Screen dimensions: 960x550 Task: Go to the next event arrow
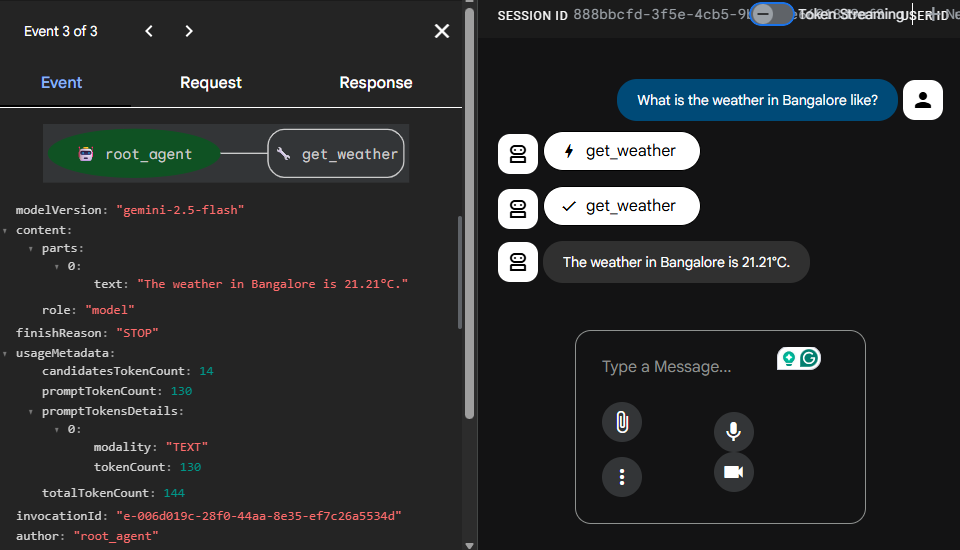point(189,31)
